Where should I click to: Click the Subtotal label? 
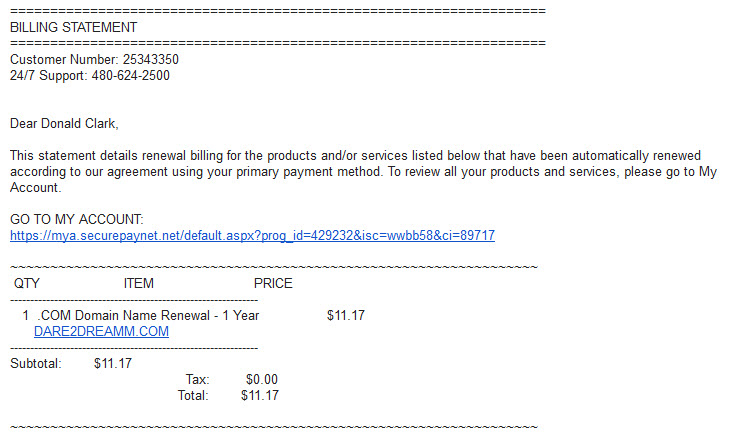(x=36, y=364)
